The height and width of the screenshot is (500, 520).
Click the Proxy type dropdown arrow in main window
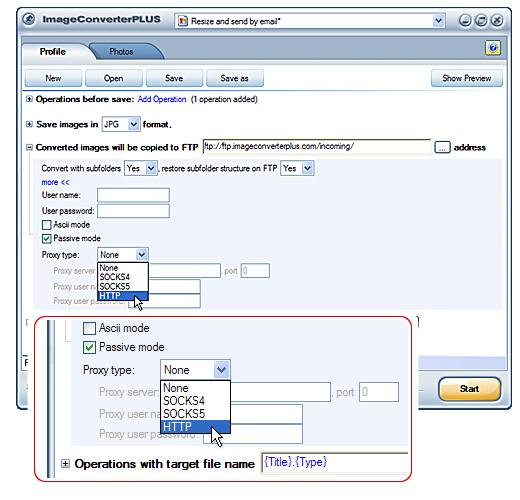141,255
